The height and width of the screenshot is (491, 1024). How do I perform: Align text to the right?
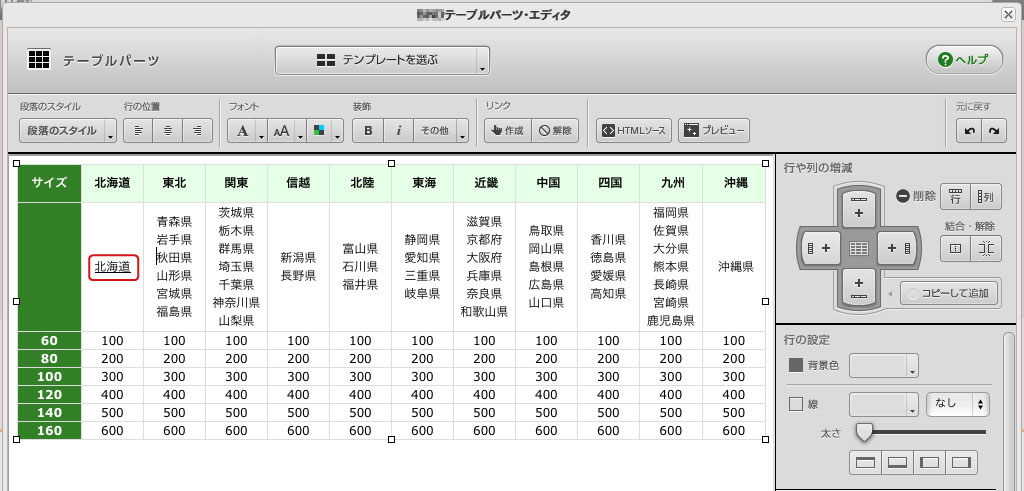[197, 131]
